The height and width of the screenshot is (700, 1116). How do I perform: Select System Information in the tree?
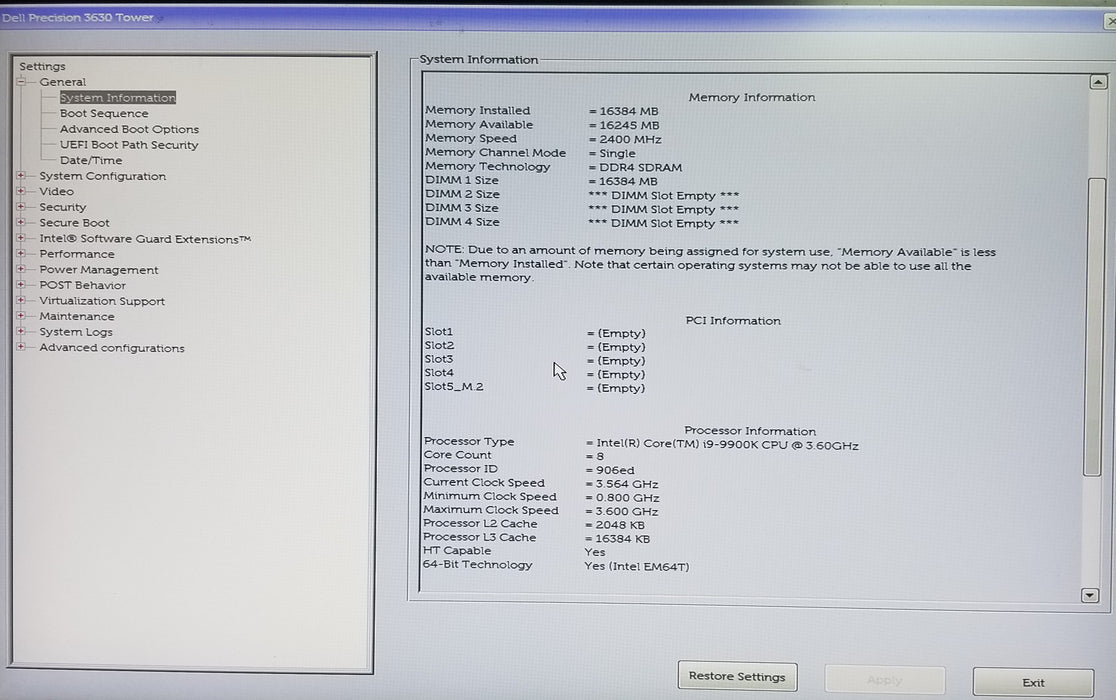pyautogui.click(x=117, y=97)
